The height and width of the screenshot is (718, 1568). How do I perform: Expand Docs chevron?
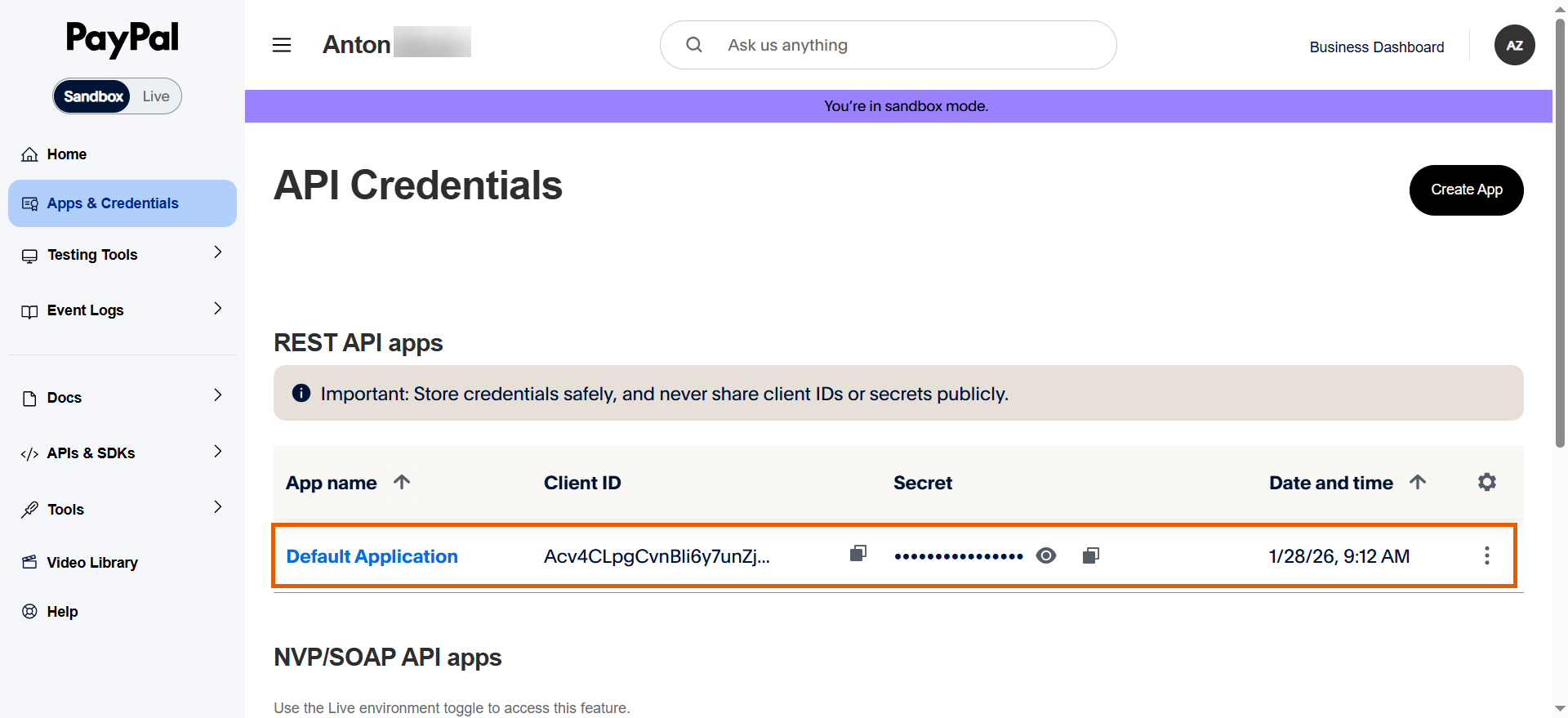(x=217, y=395)
